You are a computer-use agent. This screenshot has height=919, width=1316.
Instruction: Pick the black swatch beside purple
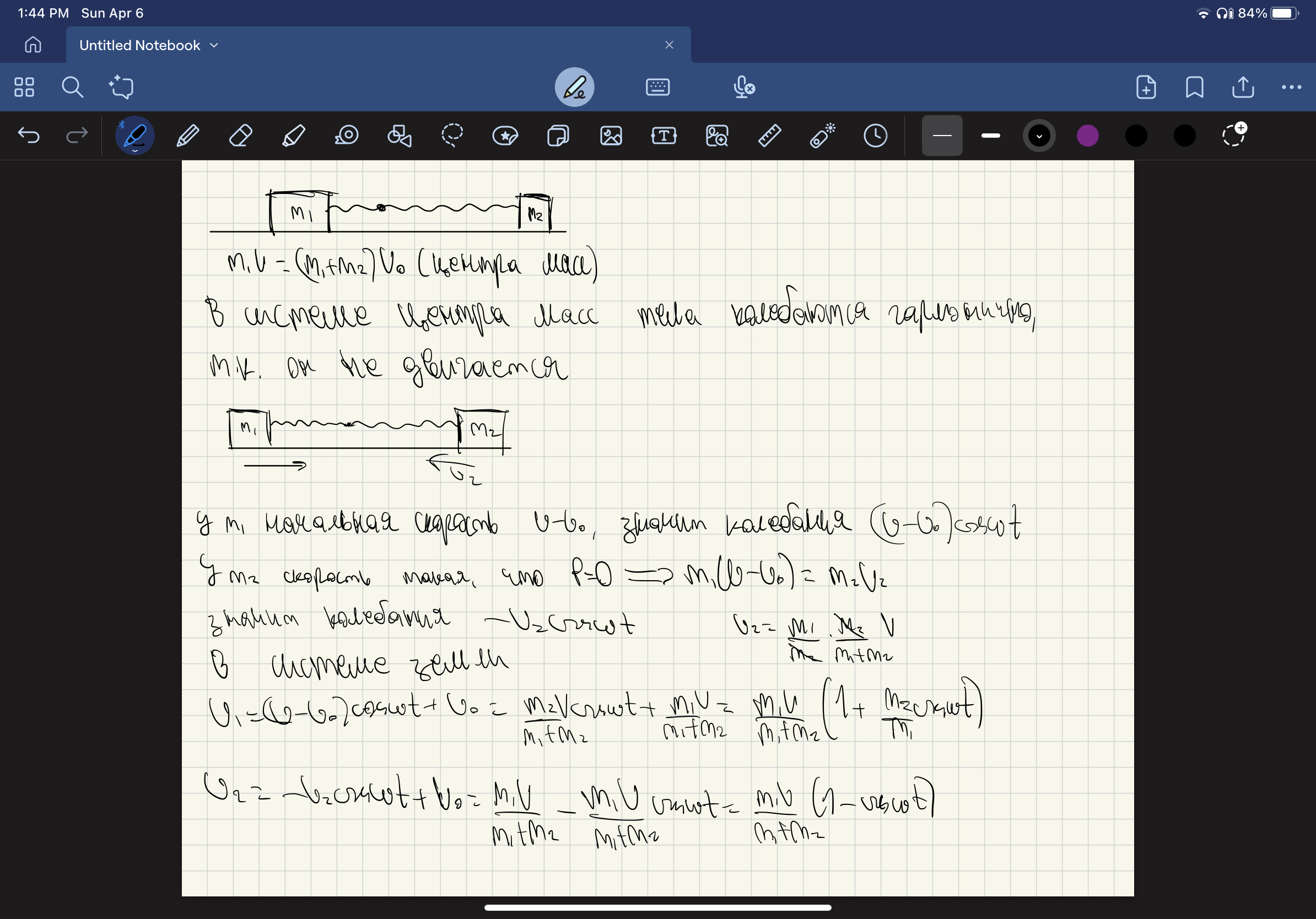point(1136,136)
